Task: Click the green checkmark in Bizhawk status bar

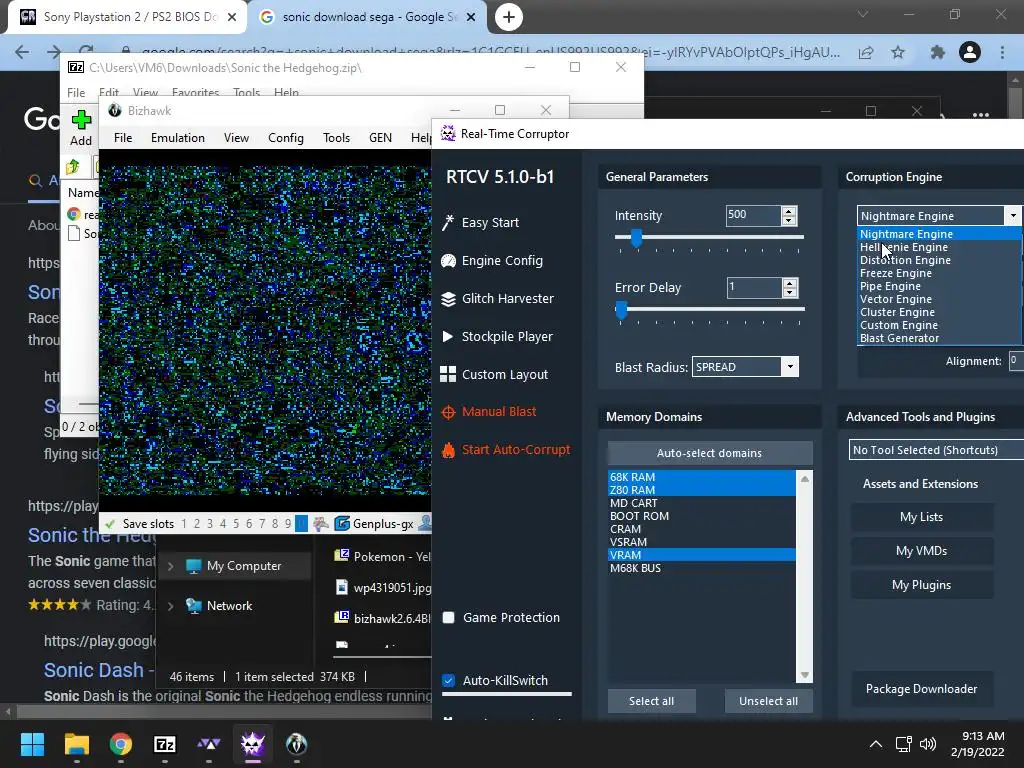Action: [x=110, y=524]
